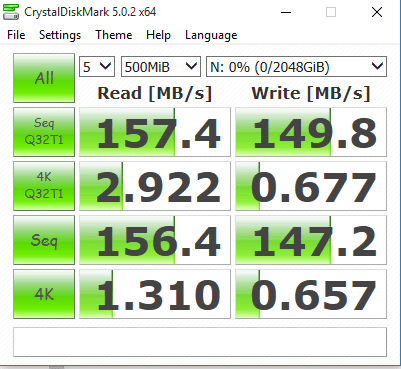The width and height of the screenshot is (401, 369).
Task: Start the Seq Q32T1 test
Action: (44, 132)
